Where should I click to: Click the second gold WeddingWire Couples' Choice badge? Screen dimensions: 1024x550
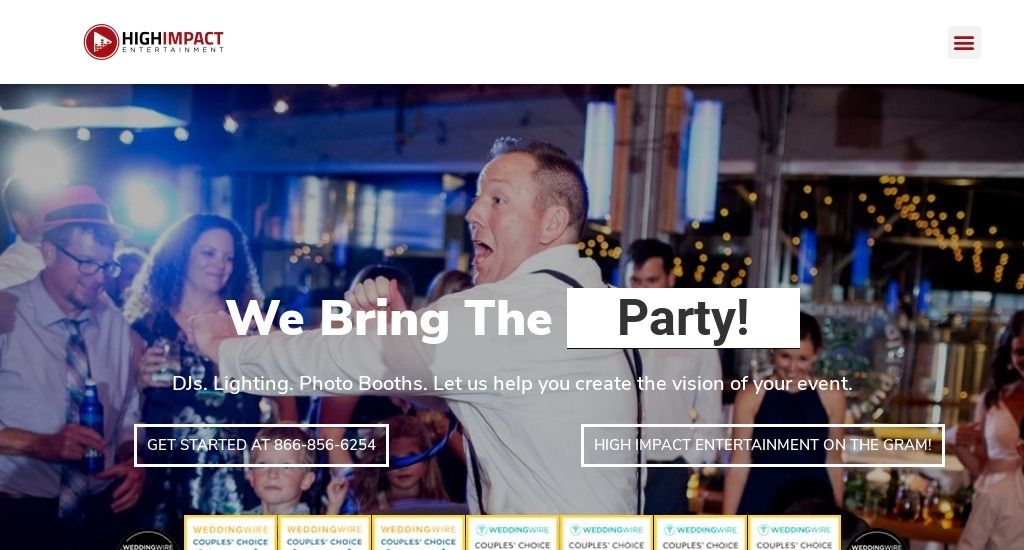pyautogui.click(x=325, y=533)
